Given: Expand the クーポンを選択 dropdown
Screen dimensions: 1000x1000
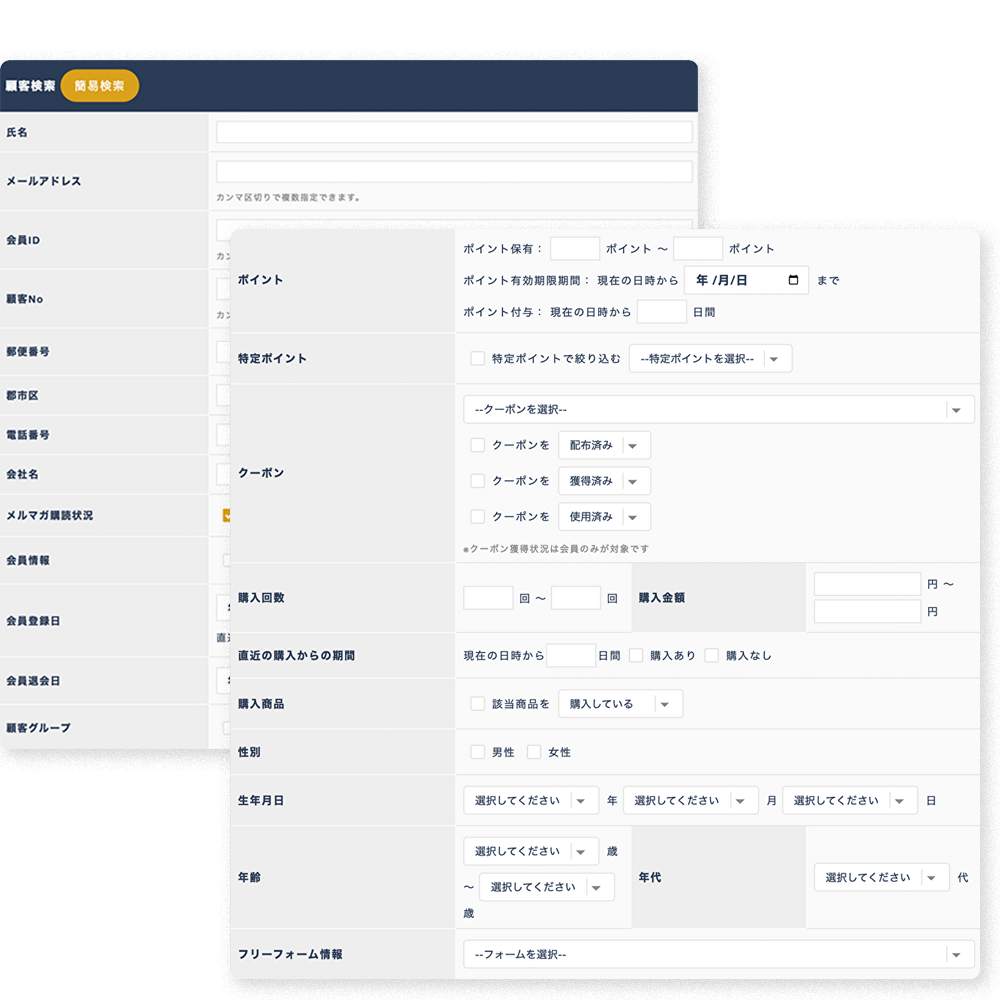Looking at the screenshot, I should pyautogui.click(x=718, y=409).
